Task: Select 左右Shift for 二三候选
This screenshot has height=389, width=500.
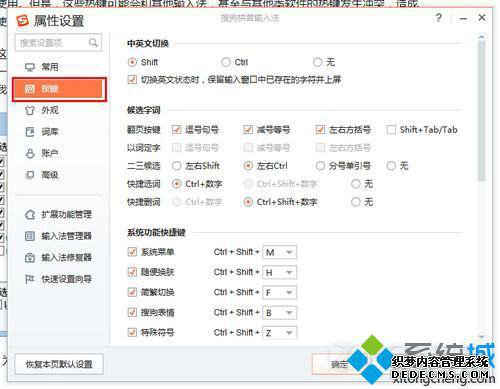Action: [x=176, y=166]
